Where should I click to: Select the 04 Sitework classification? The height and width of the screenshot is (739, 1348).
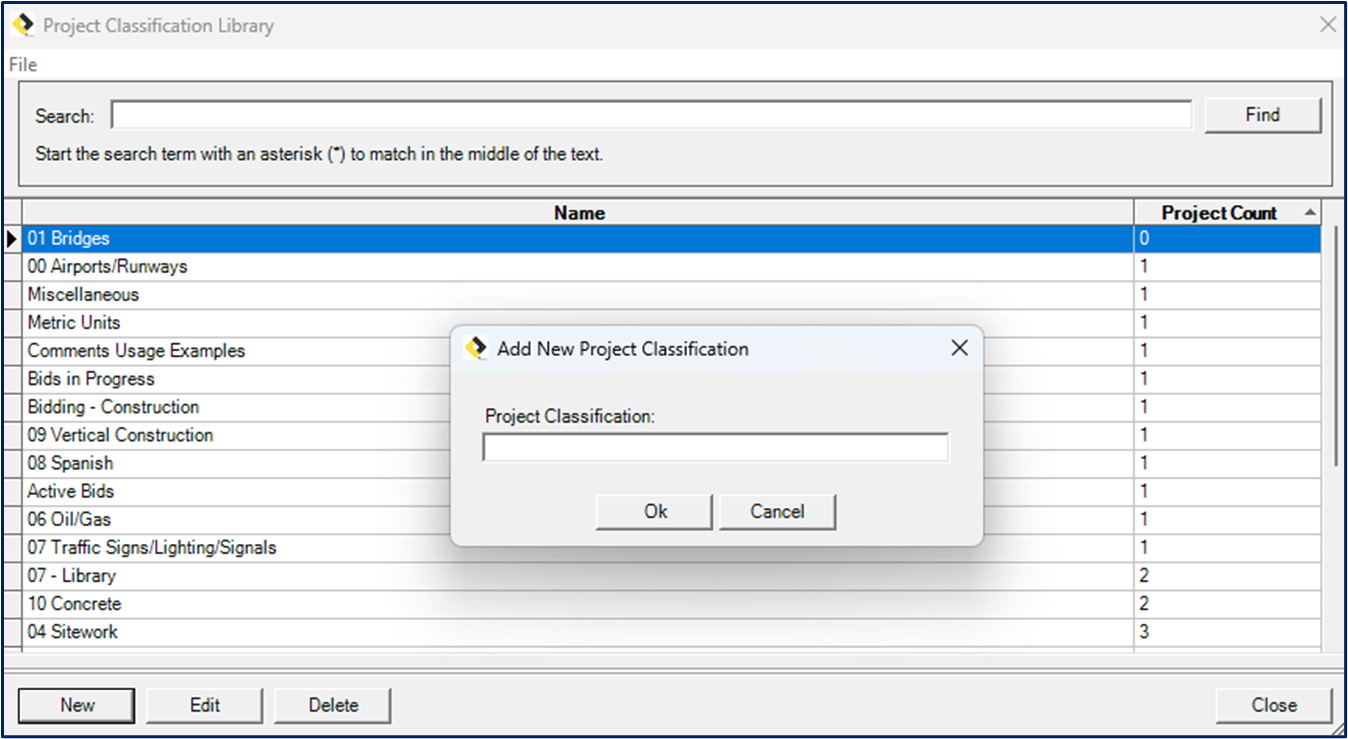coord(74,632)
